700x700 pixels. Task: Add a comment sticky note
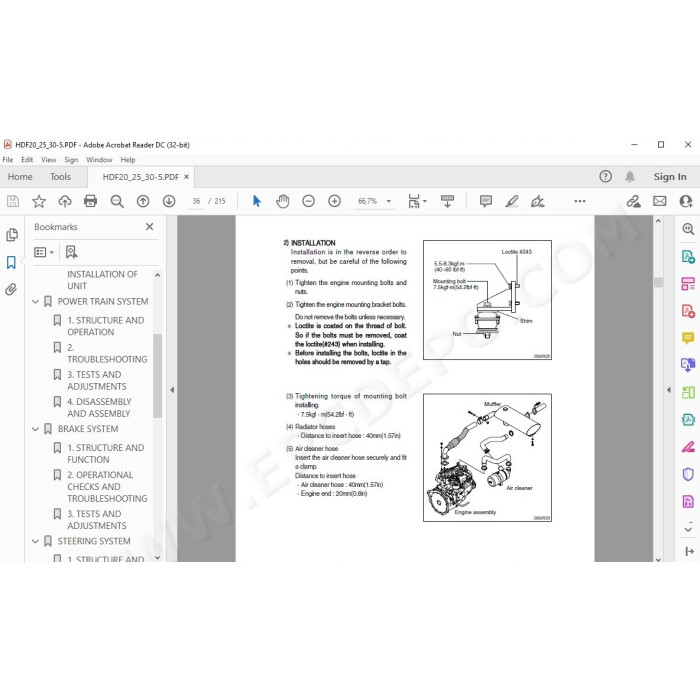[486, 201]
